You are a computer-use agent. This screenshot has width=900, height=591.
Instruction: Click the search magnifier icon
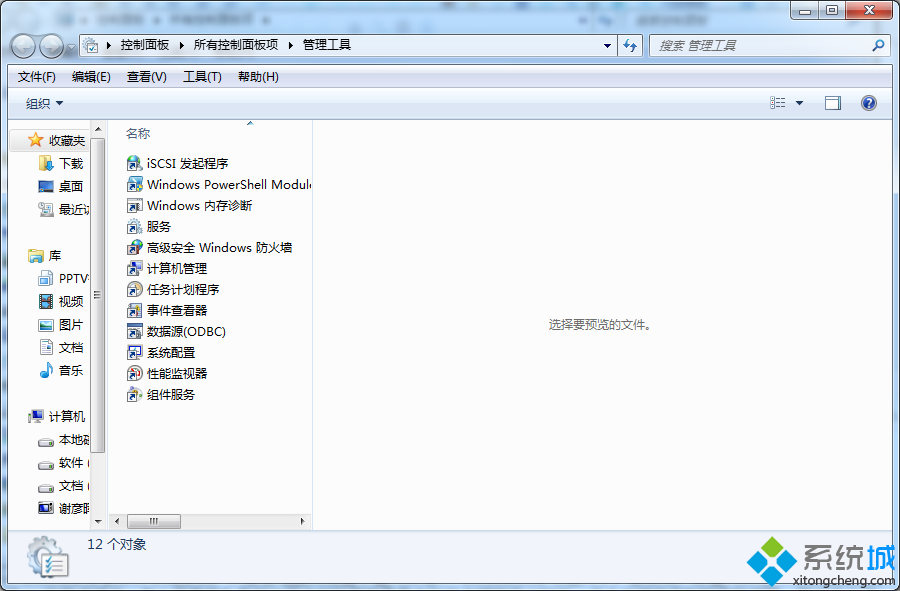pyautogui.click(x=878, y=45)
